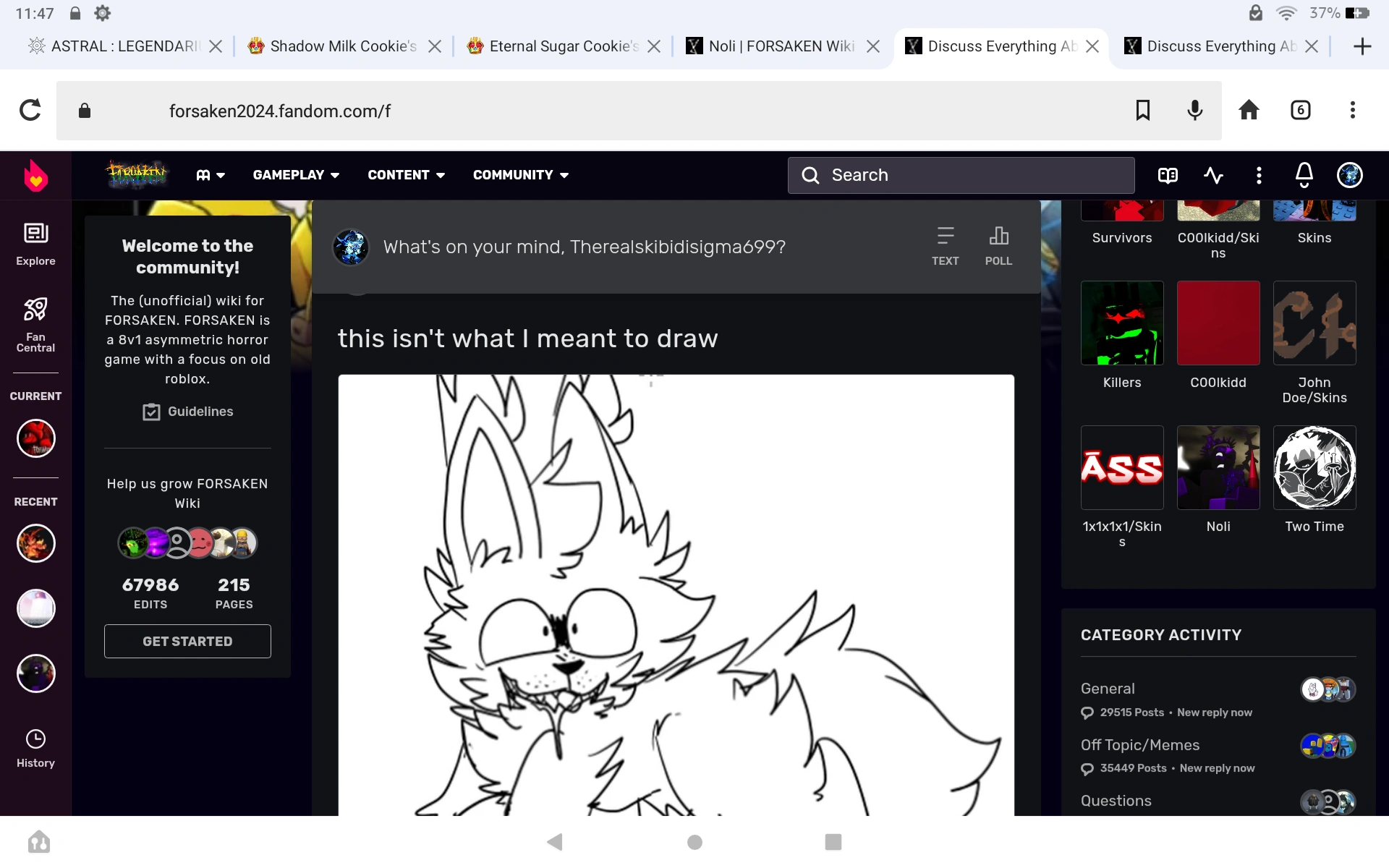Screen dimensions: 1389x868
Task: Expand the CONTENT dropdown menu
Action: (x=406, y=175)
